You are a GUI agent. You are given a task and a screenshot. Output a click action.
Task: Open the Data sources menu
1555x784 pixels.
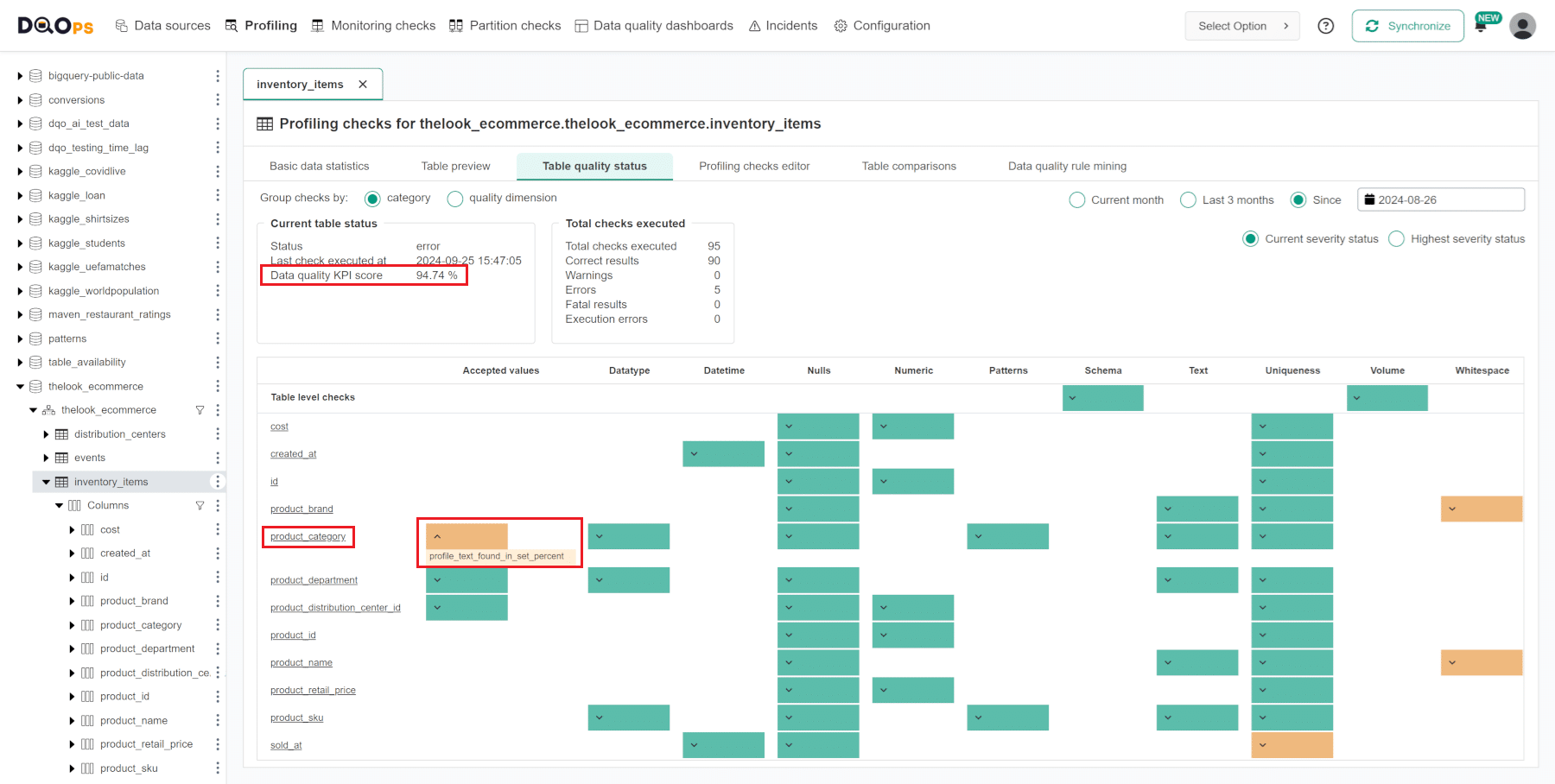(162, 26)
